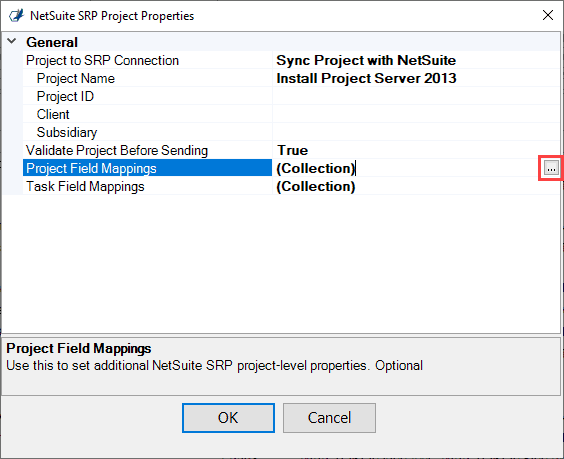Screen dimensions: 564x459
Task: Select the Subsidiary property label
Action: 67,132
